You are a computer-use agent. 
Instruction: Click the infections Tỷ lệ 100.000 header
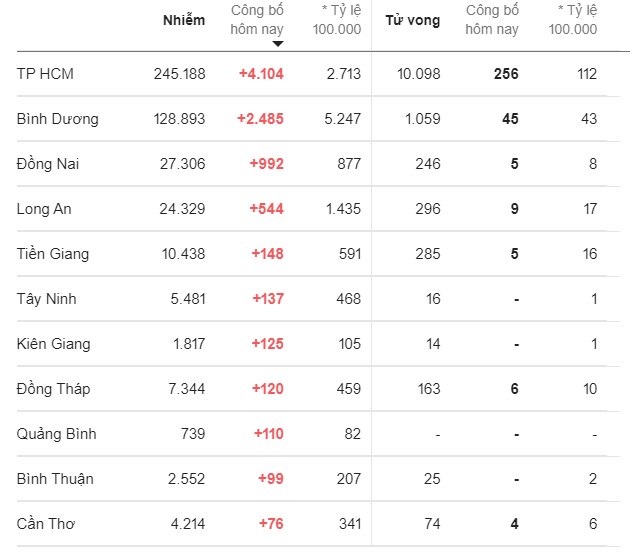click(341, 20)
